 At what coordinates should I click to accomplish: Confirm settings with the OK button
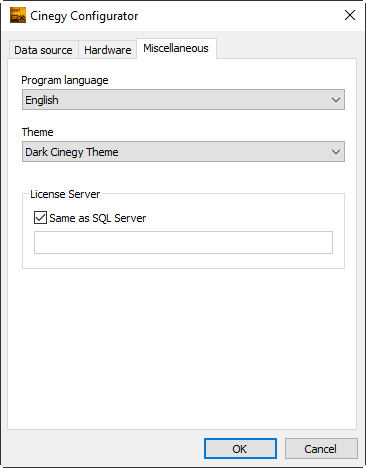tap(240, 449)
